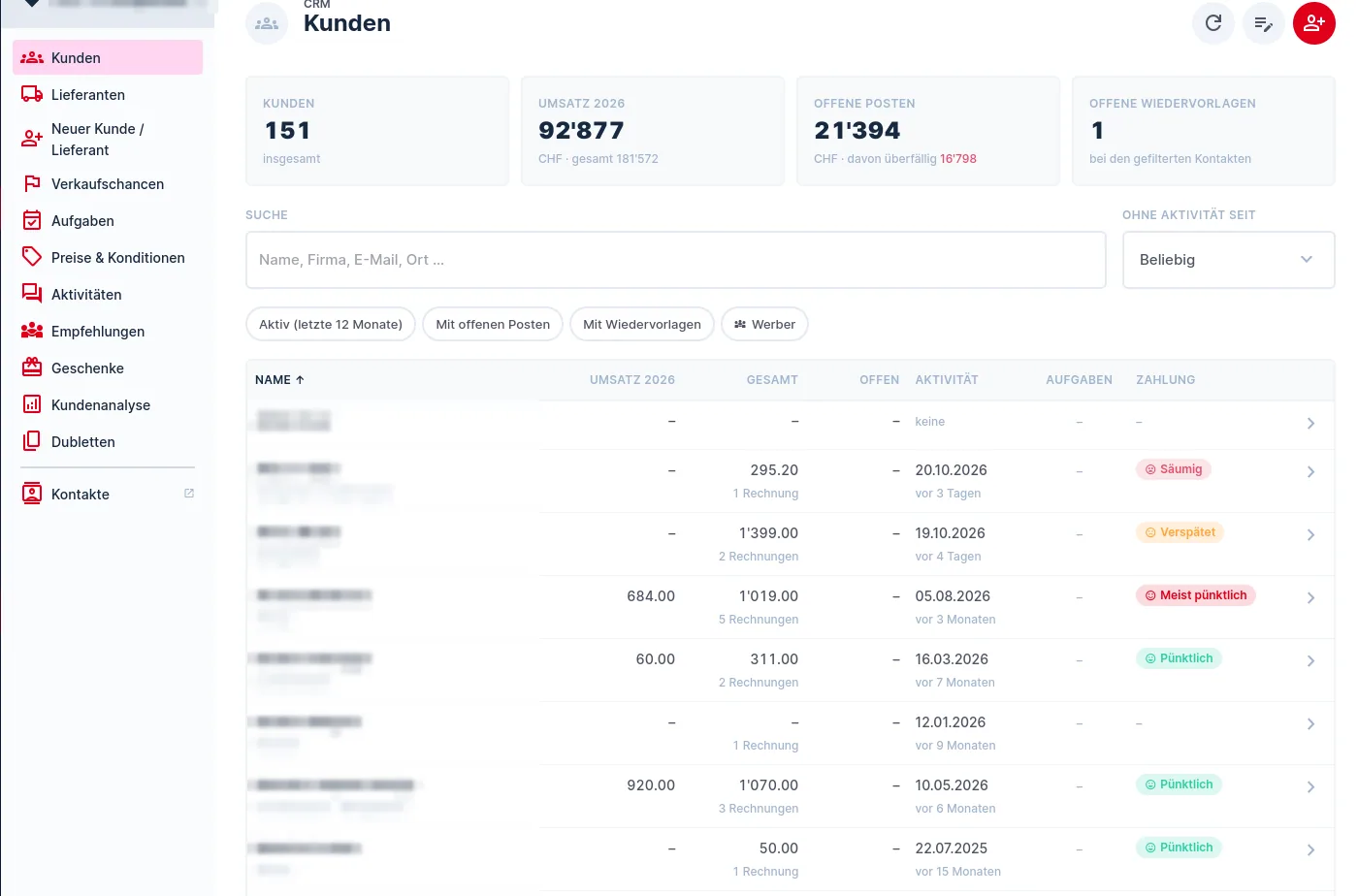Click the Kundenanalyse chart icon
Image resolution: width=1358 pixels, height=896 pixels.
(x=32, y=404)
